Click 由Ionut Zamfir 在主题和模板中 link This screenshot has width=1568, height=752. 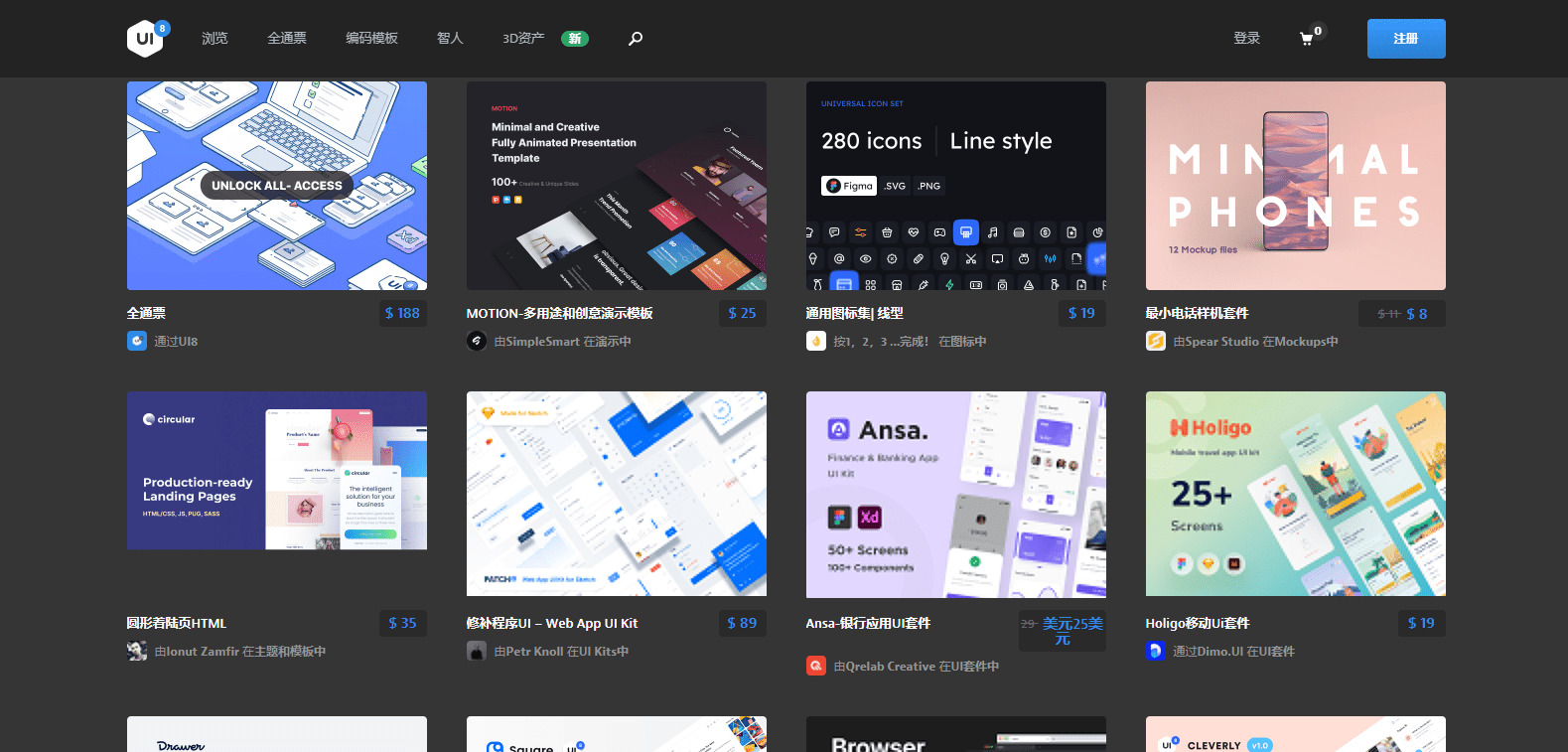point(239,651)
